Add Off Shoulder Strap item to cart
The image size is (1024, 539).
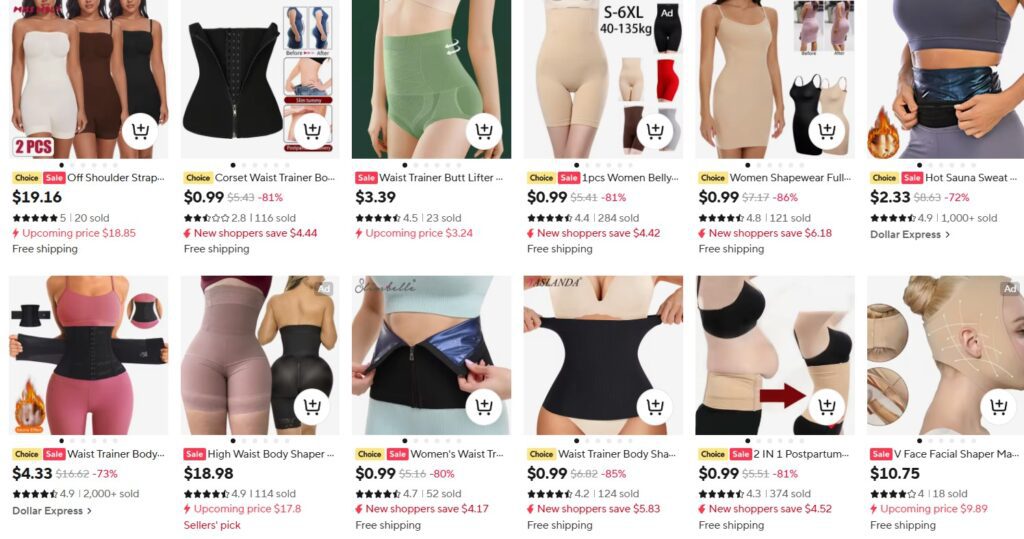[x=140, y=131]
